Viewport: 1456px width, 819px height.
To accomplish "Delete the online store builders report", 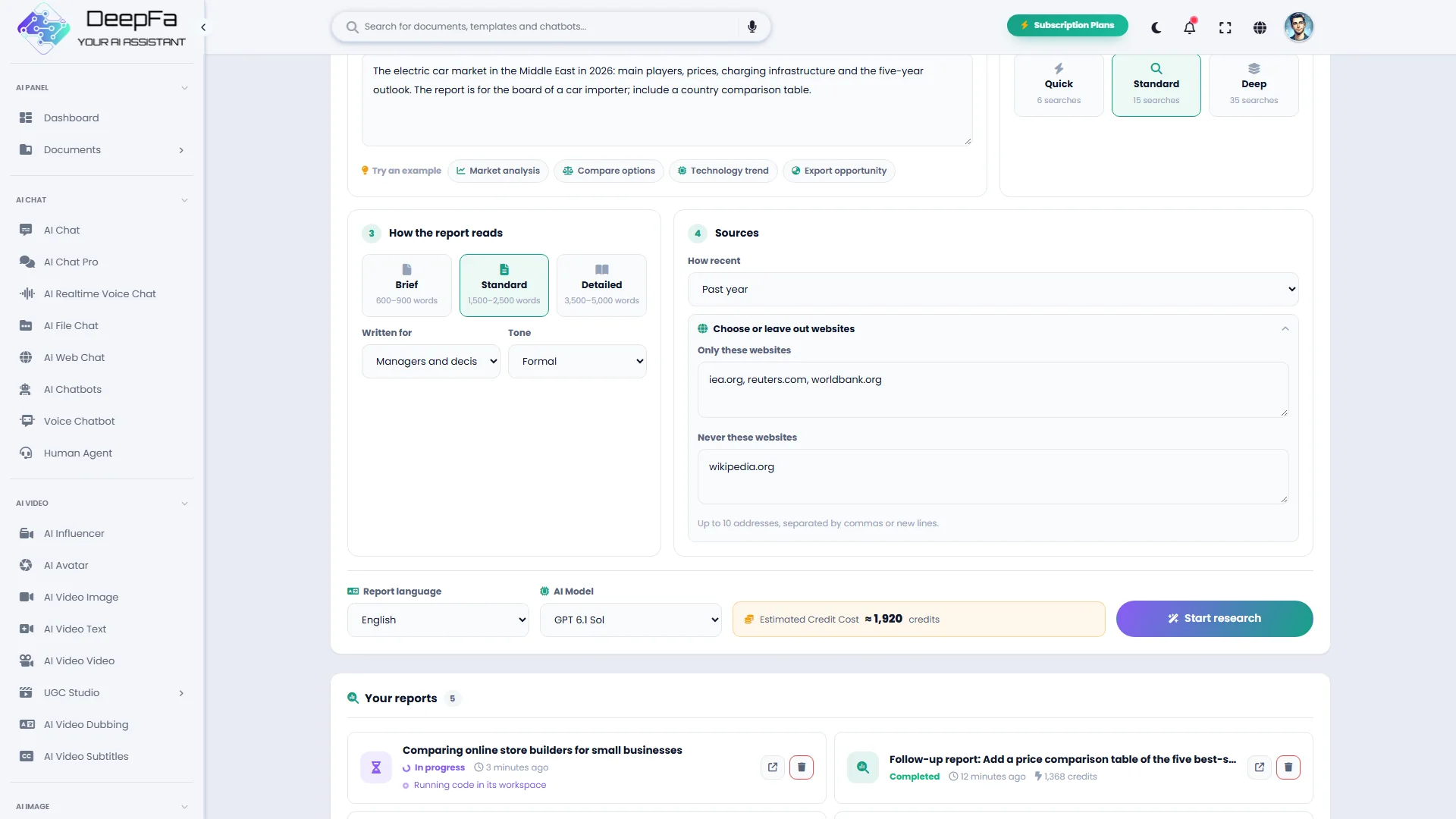I will (802, 767).
